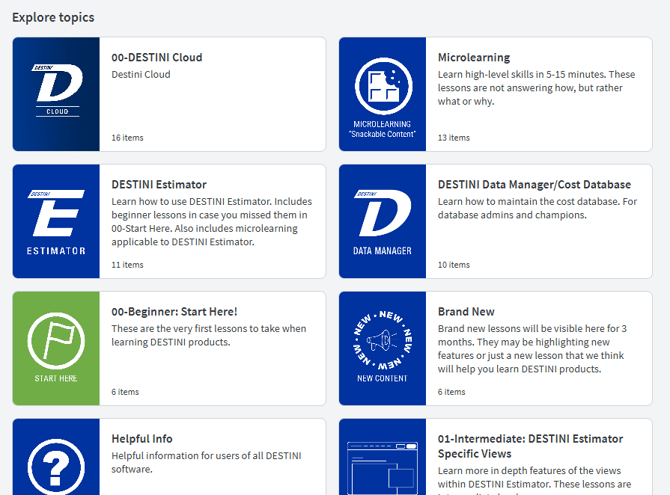The height and width of the screenshot is (495, 670).
Task: Open the Microlearning topic title
Action: click(x=474, y=58)
